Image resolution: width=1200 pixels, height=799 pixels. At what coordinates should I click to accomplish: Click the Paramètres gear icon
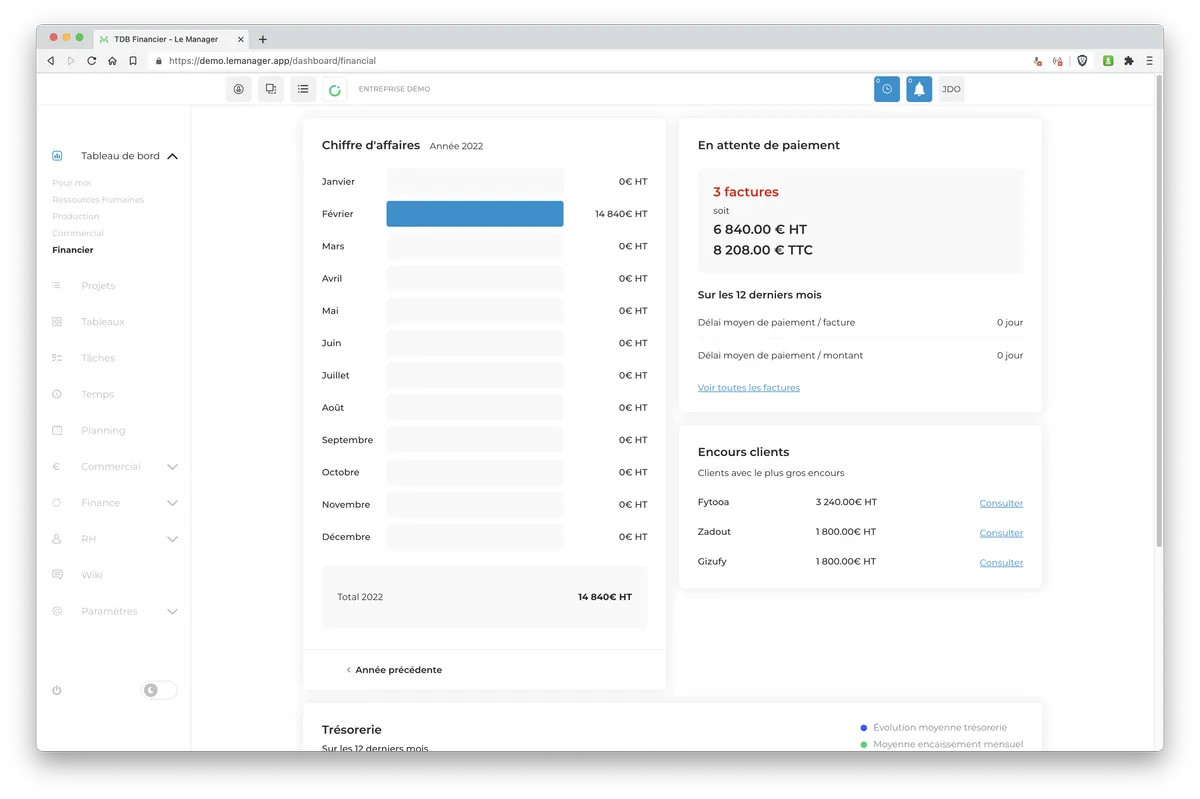[x=57, y=611]
